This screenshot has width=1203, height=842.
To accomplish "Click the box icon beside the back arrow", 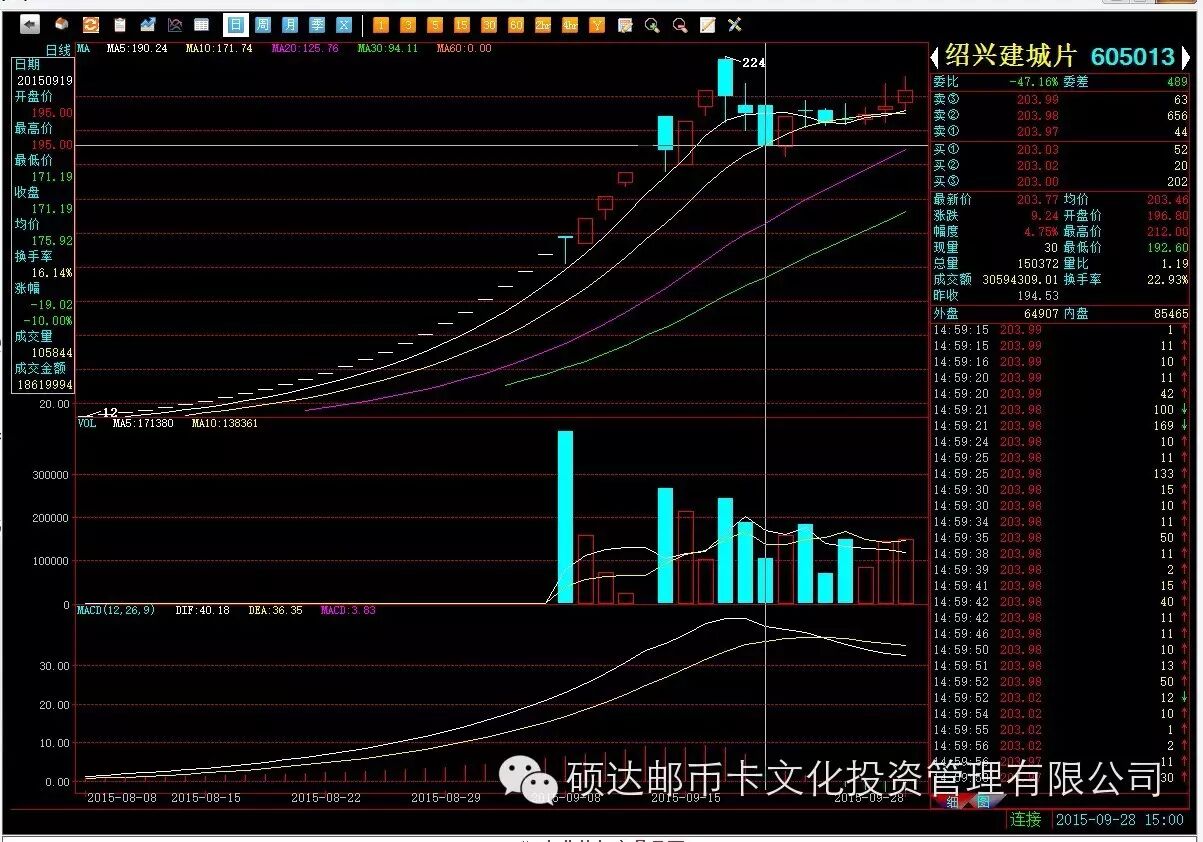I will [x=62, y=24].
